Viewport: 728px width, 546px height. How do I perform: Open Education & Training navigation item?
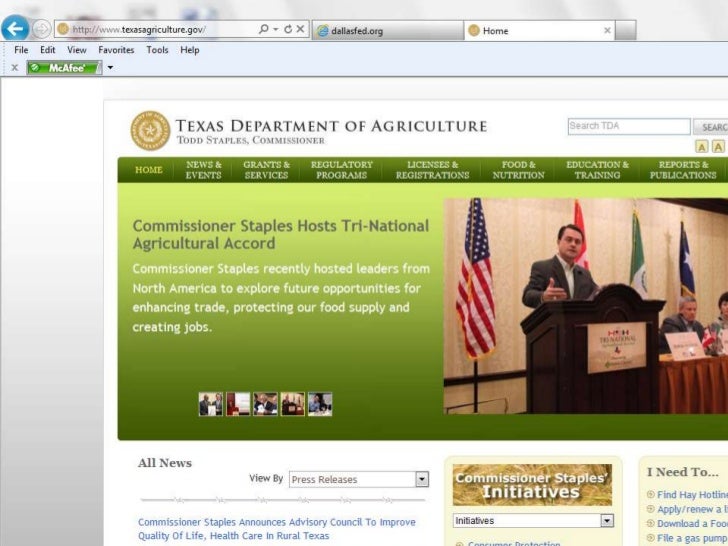coord(597,170)
